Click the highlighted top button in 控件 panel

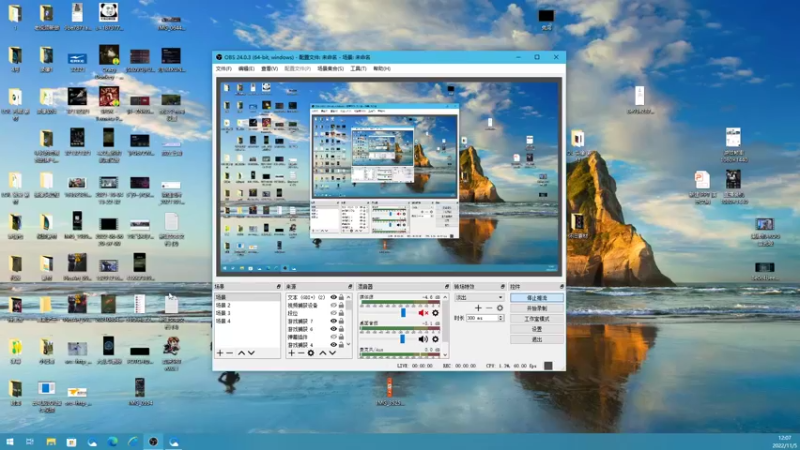coord(537,297)
